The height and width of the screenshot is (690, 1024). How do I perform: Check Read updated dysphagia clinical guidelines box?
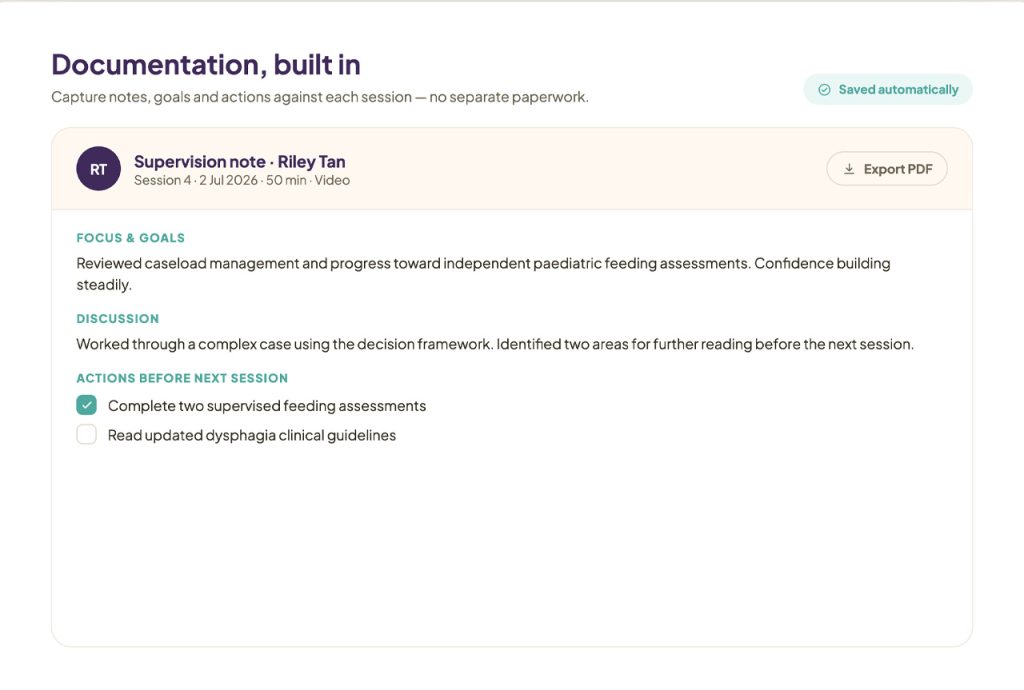coord(86,435)
